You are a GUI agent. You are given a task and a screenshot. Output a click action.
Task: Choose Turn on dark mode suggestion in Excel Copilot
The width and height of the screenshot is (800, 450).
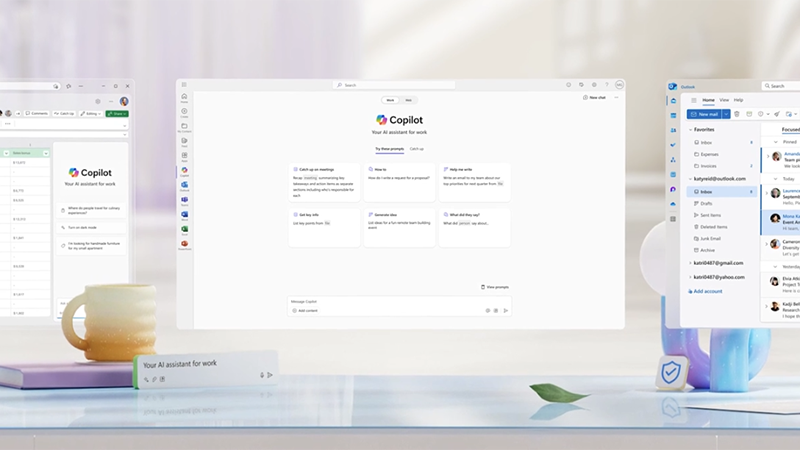click(x=91, y=228)
